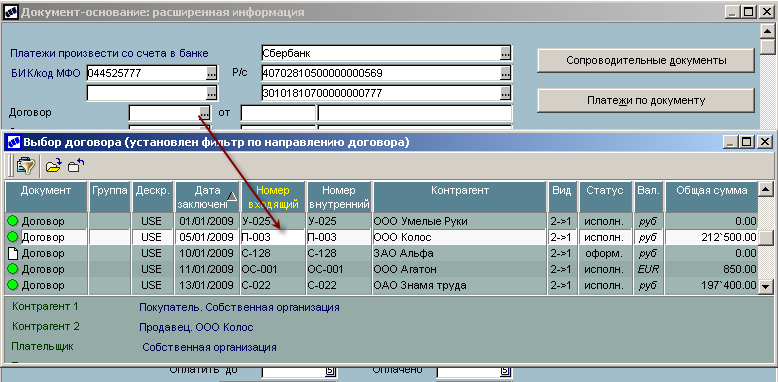
Task: Click date cell 01/01/2009
Action: [207, 221]
